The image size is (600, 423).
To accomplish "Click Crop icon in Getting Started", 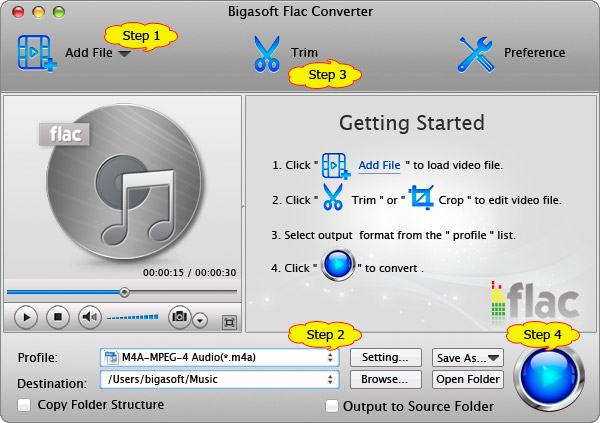I will tap(421, 197).
